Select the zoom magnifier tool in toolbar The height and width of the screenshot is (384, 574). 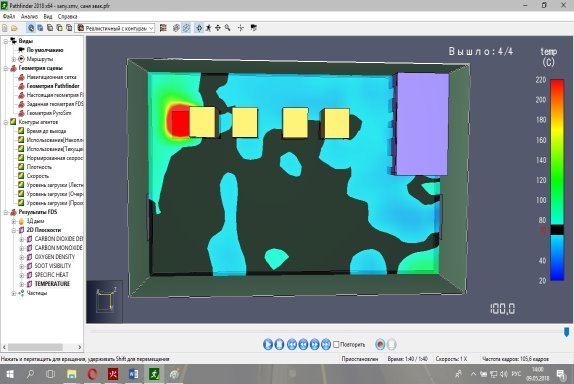click(x=227, y=28)
